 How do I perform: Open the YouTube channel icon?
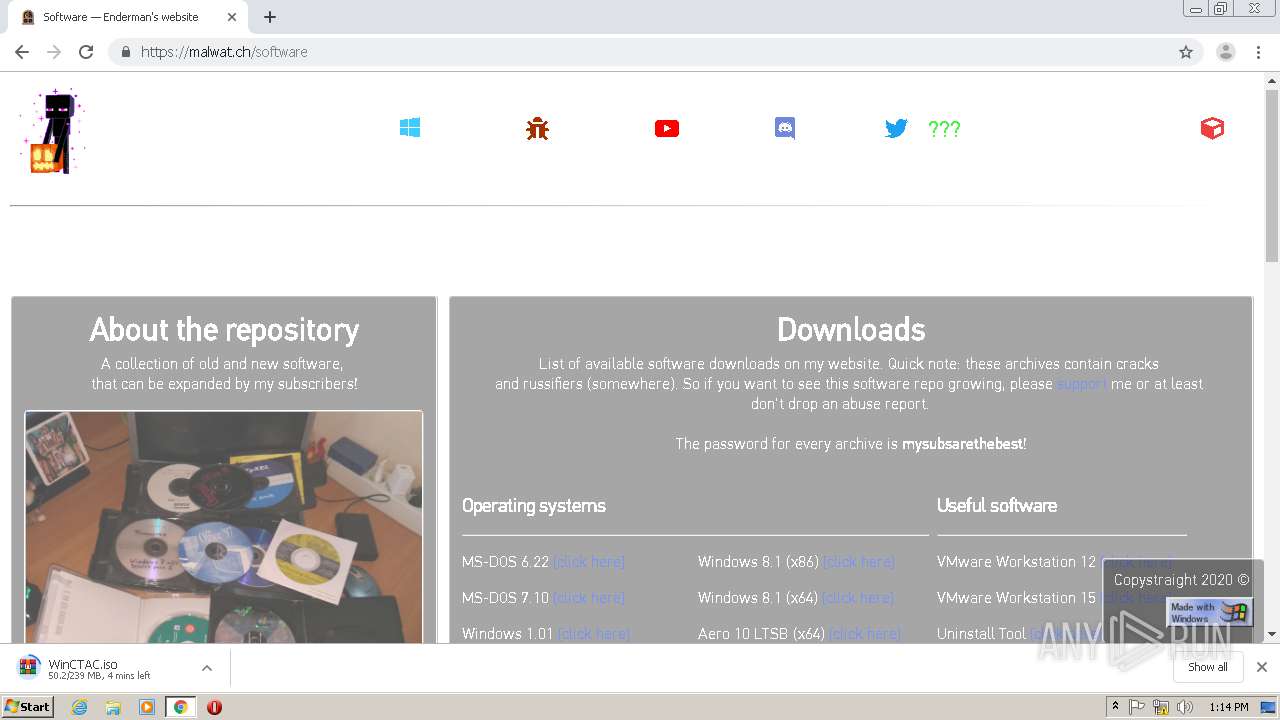point(667,128)
